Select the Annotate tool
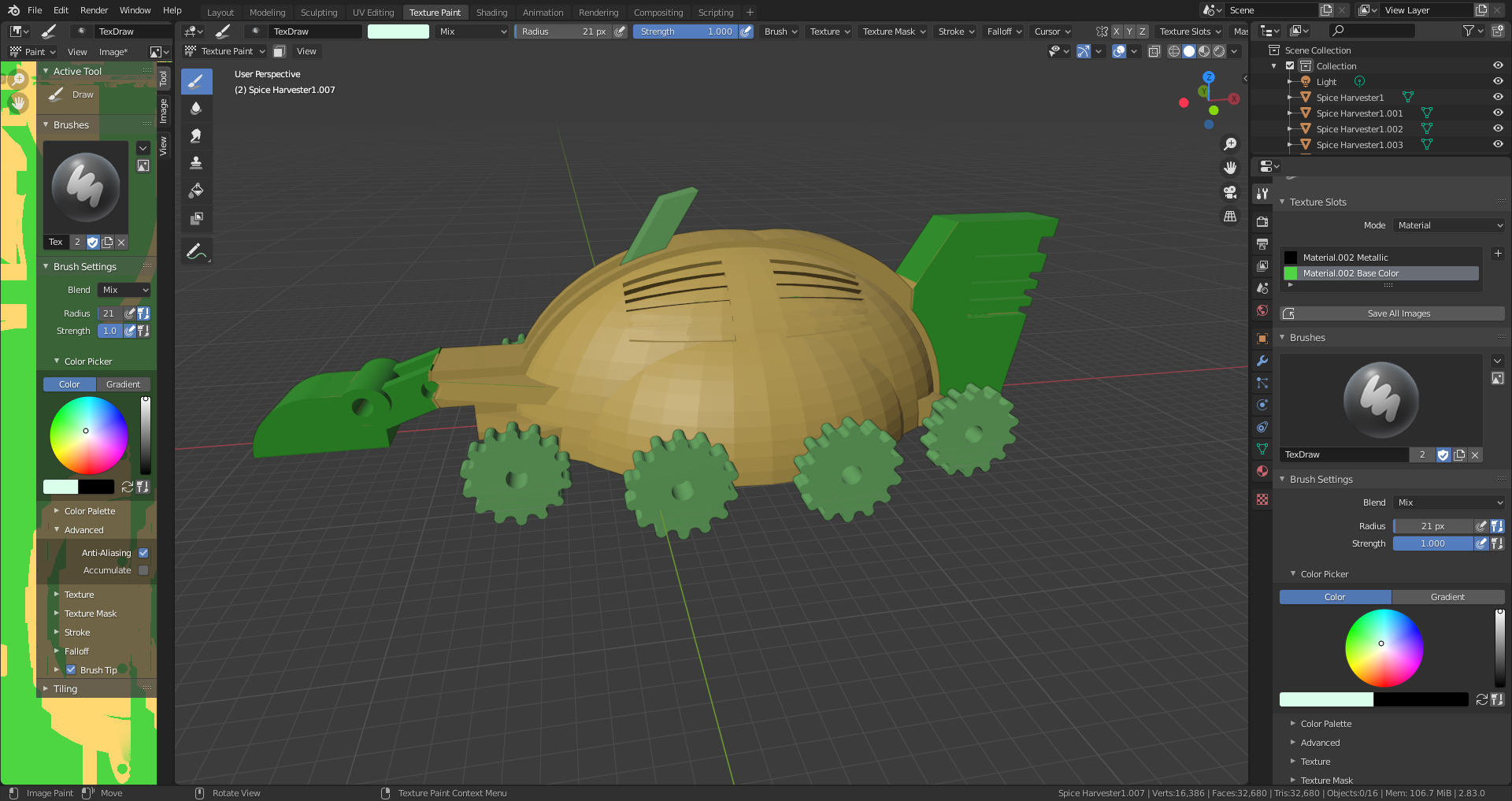This screenshot has height=801, width=1512. [196, 252]
